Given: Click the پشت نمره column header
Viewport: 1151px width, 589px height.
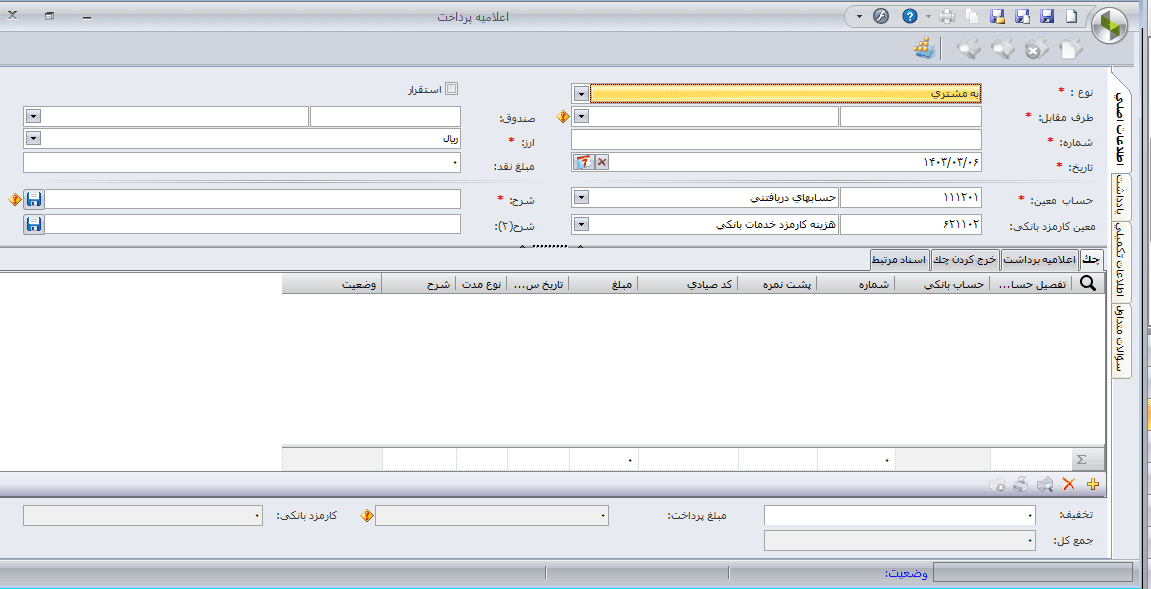Looking at the screenshot, I should (x=777, y=285).
